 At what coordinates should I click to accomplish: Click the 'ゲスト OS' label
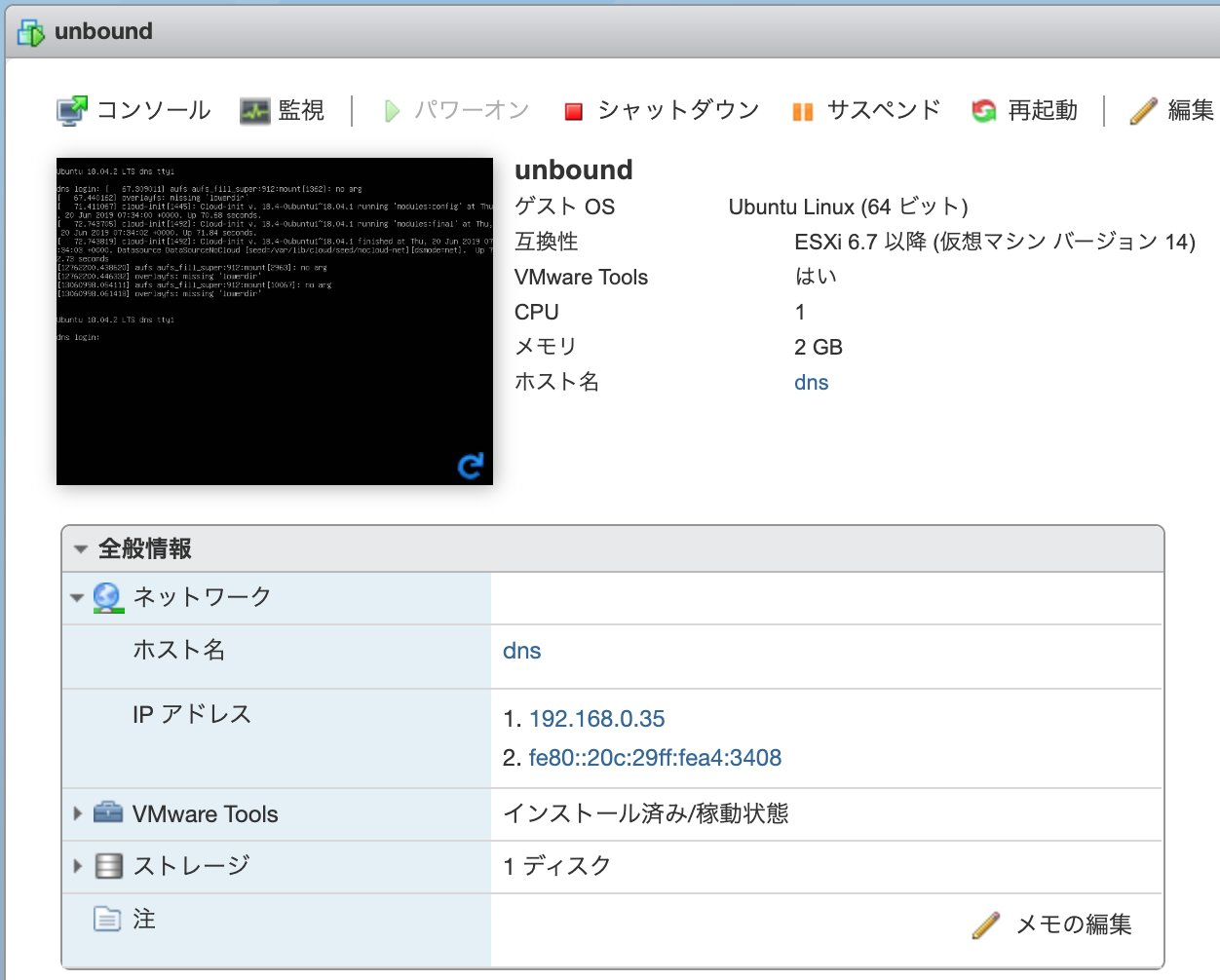[565, 207]
